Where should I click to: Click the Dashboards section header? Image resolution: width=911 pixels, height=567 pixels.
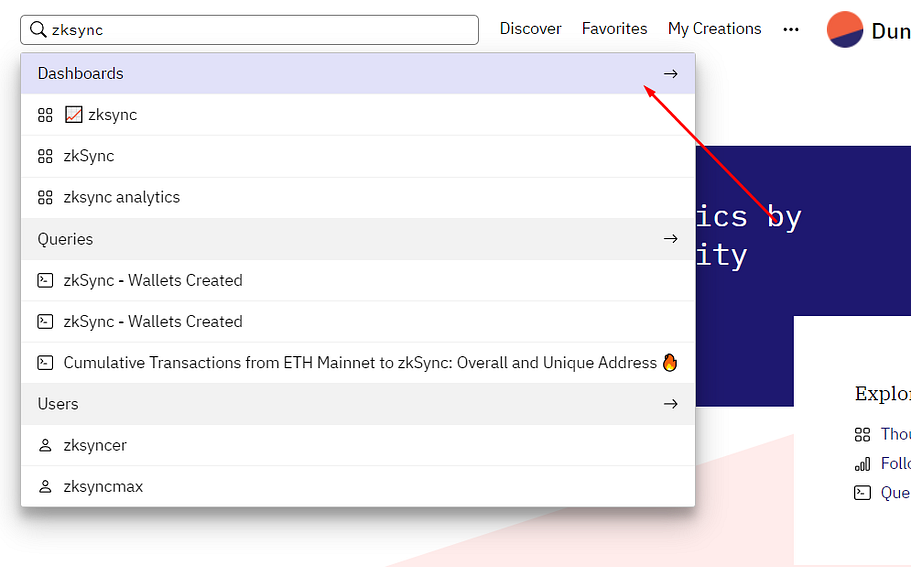pos(358,74)
